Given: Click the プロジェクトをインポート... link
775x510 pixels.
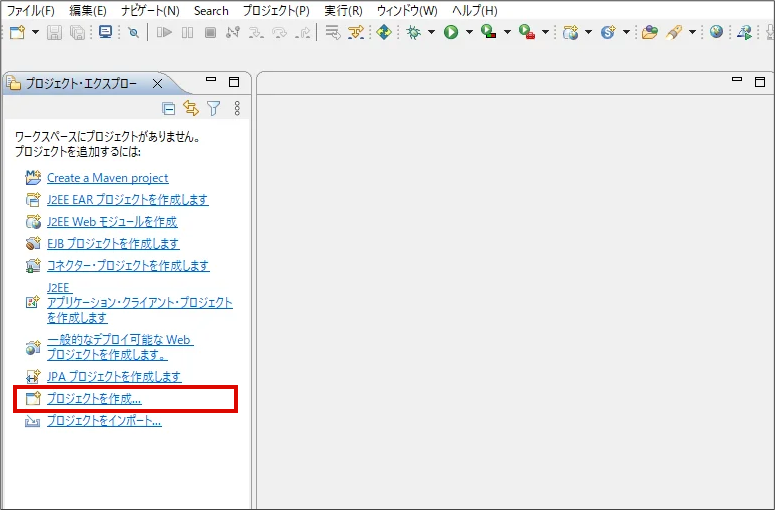Looking at the screenshot, I should [104, 421].
